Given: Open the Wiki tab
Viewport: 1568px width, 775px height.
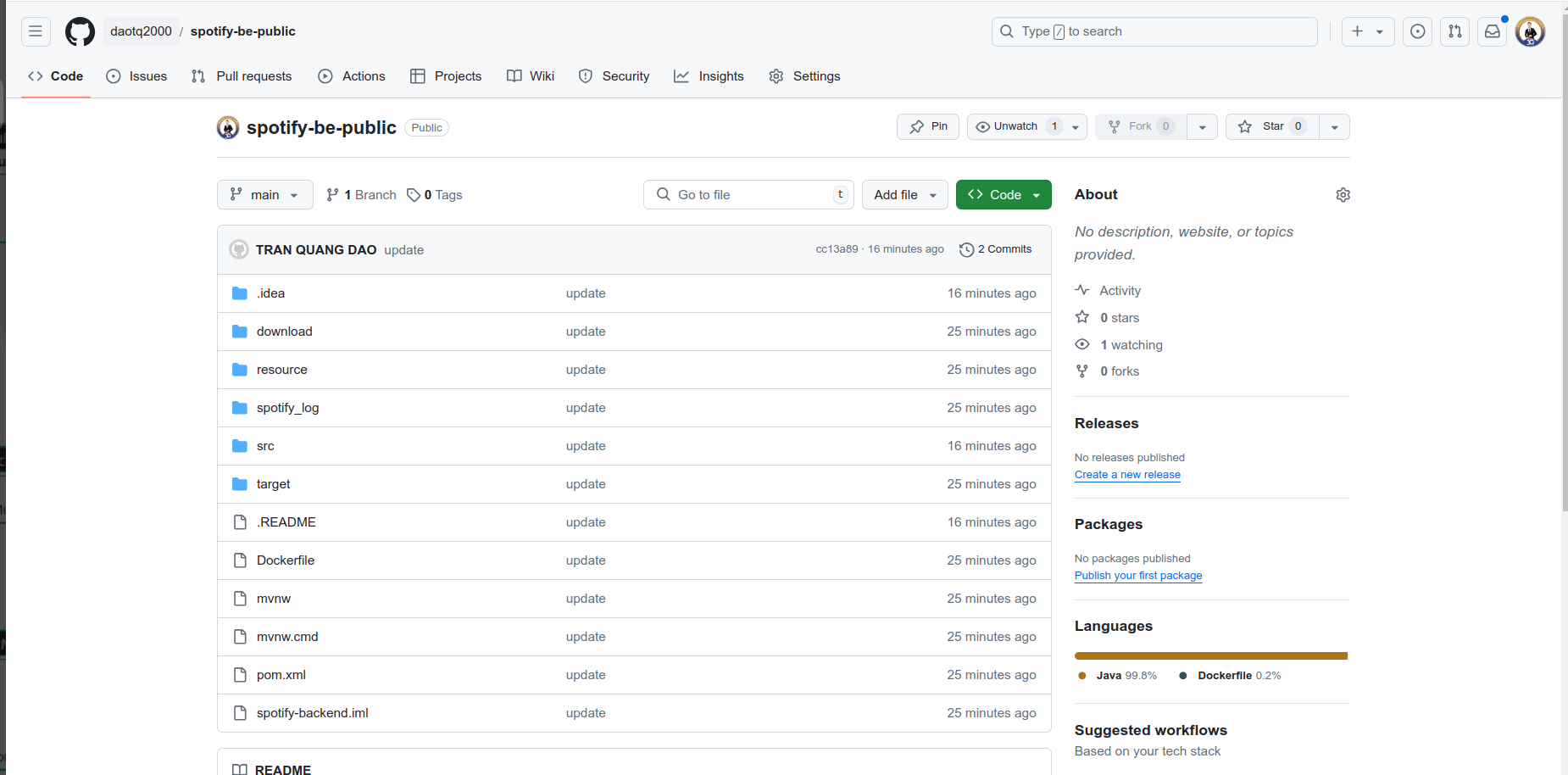Looking at the screenshot, I should [x=531, y=76].
